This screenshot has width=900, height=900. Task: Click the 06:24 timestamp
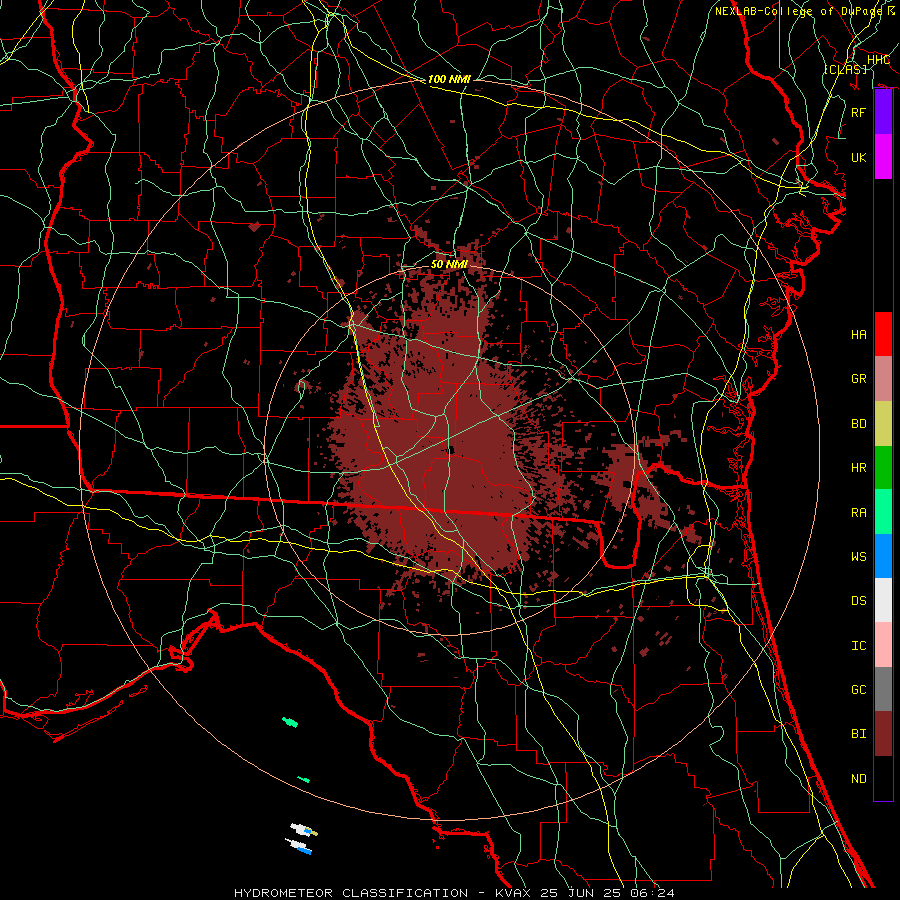pos(653,893)
